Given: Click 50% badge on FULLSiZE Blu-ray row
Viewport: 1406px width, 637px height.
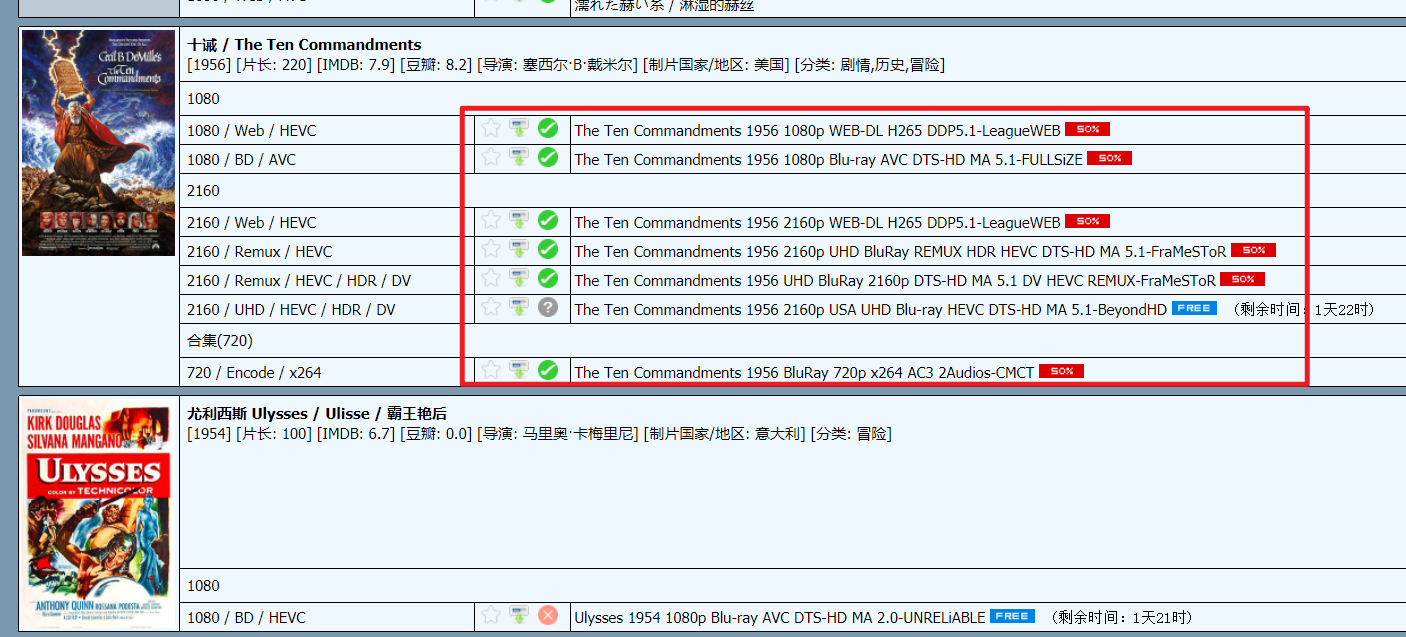Looking at the screenshot, I should pos(1109,158).
